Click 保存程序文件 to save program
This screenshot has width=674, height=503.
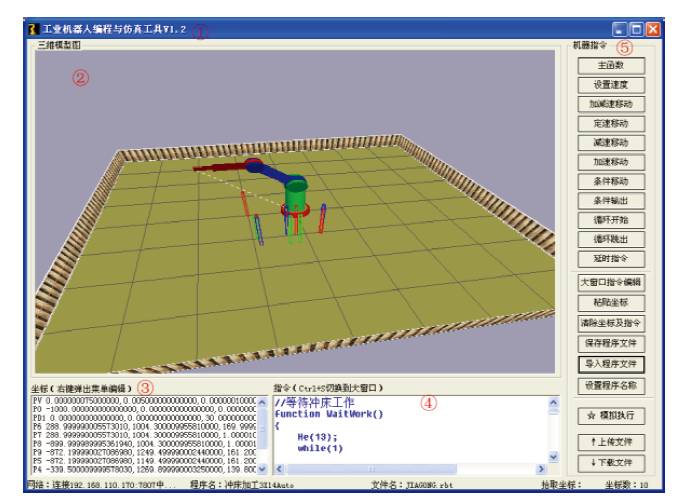(611, 343)
